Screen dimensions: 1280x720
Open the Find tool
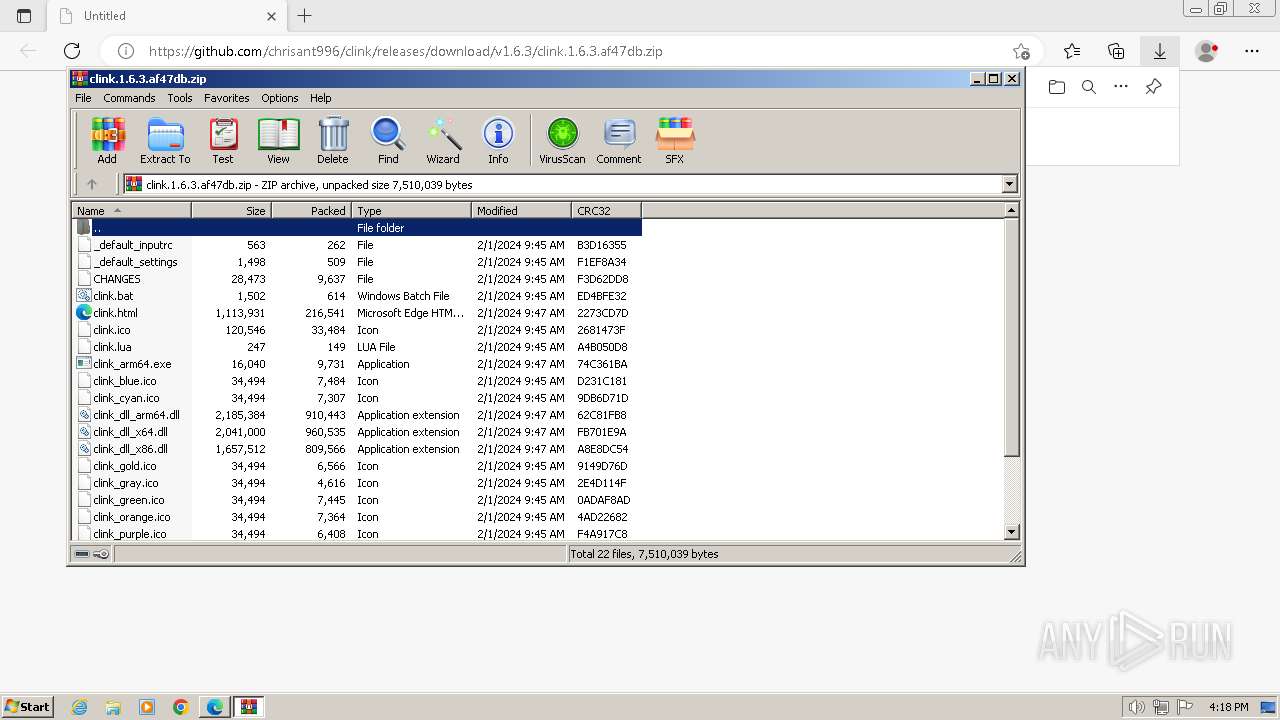point(388,141)
